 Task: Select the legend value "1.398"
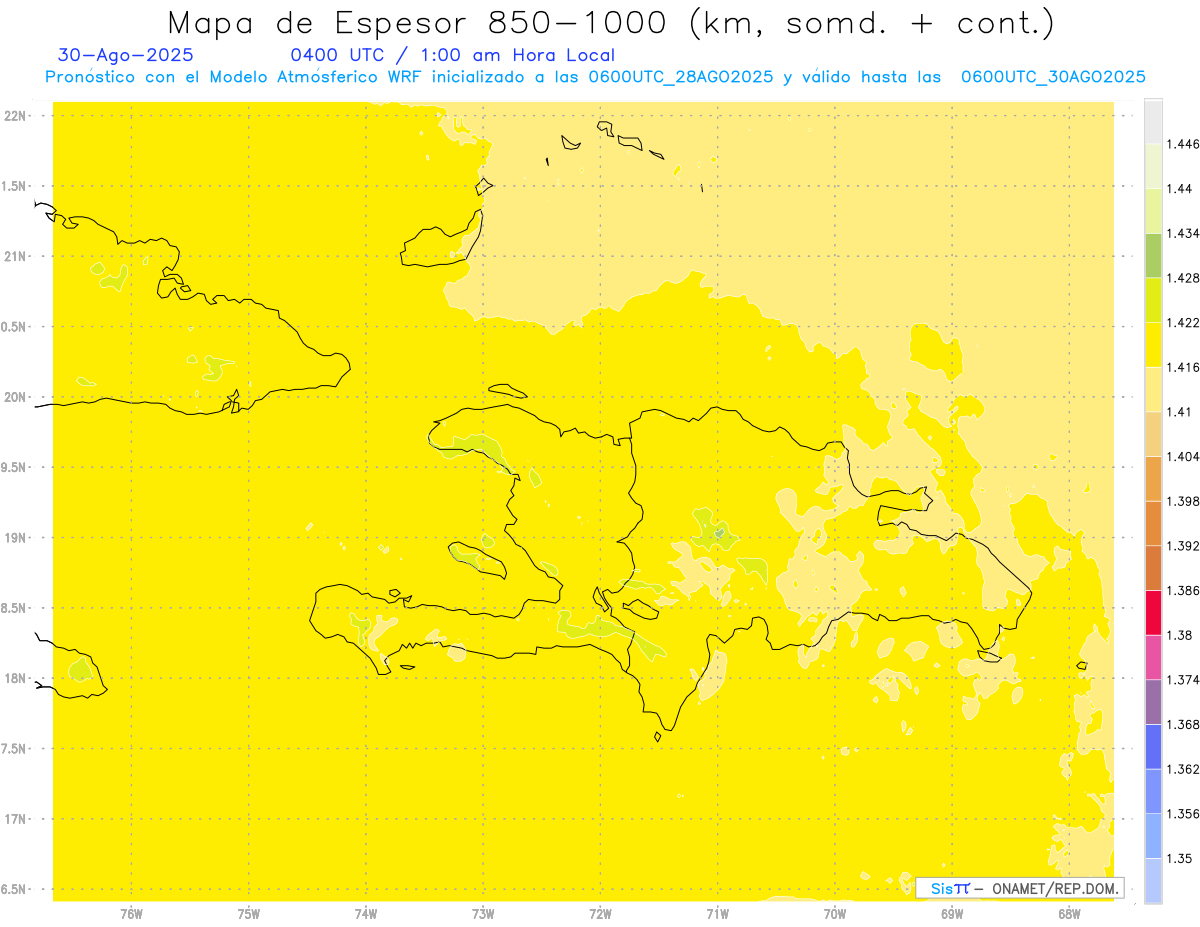[x=1182, y=501]
